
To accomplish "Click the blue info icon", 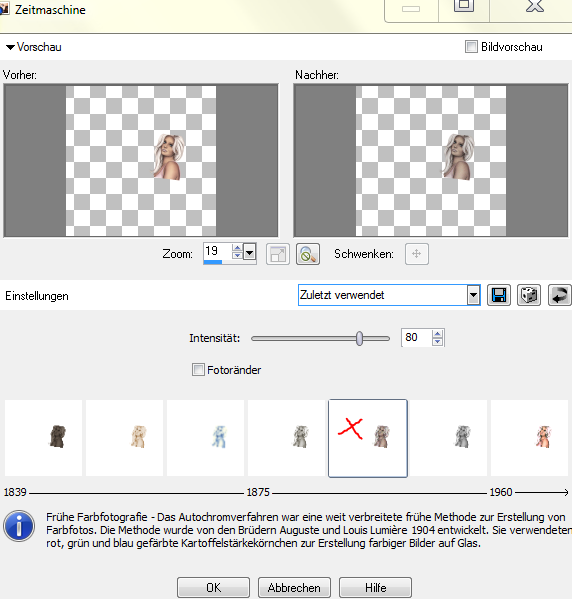I will click(x=19, y=526).
